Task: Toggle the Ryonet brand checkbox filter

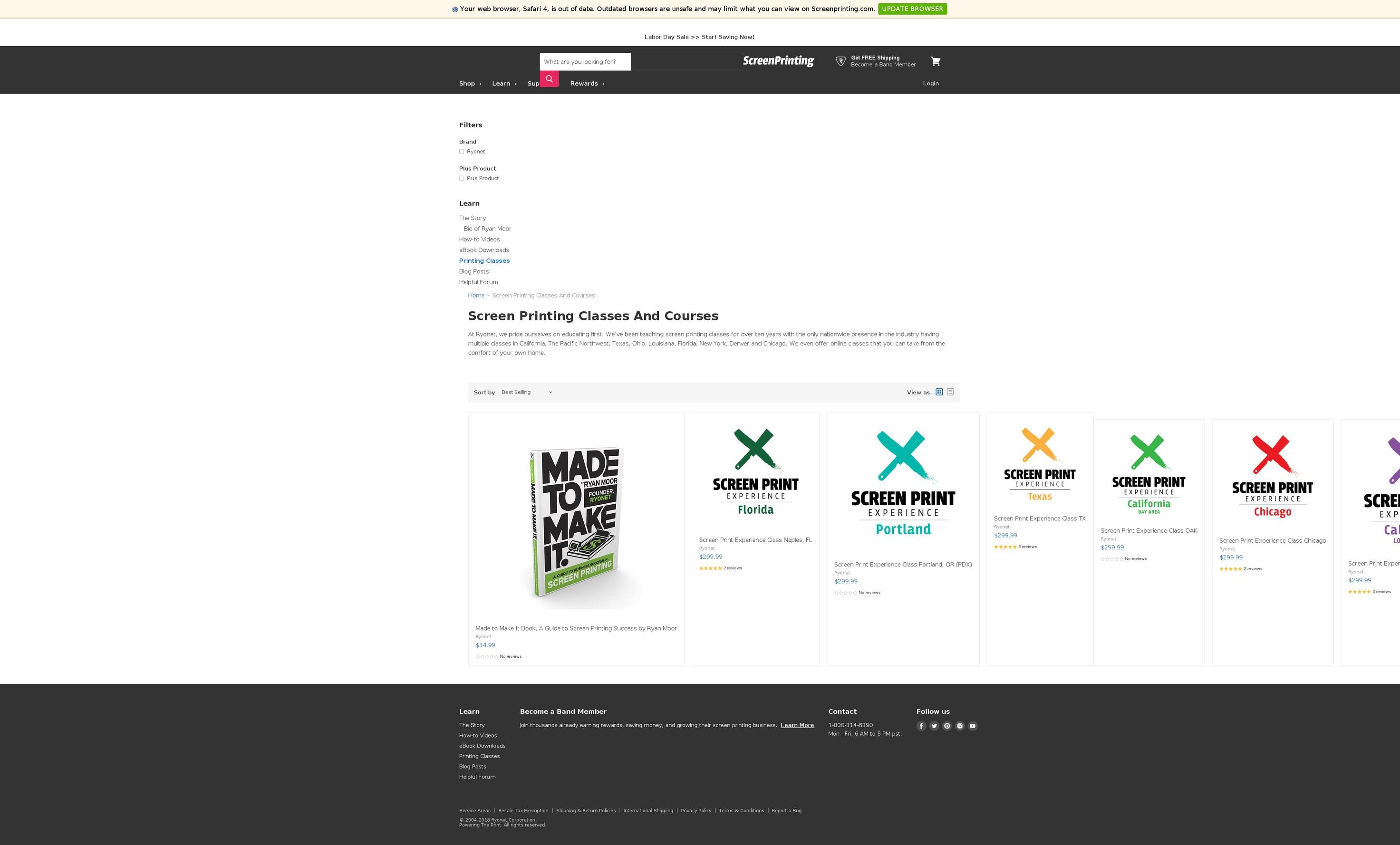Action: tap(462, 151)
